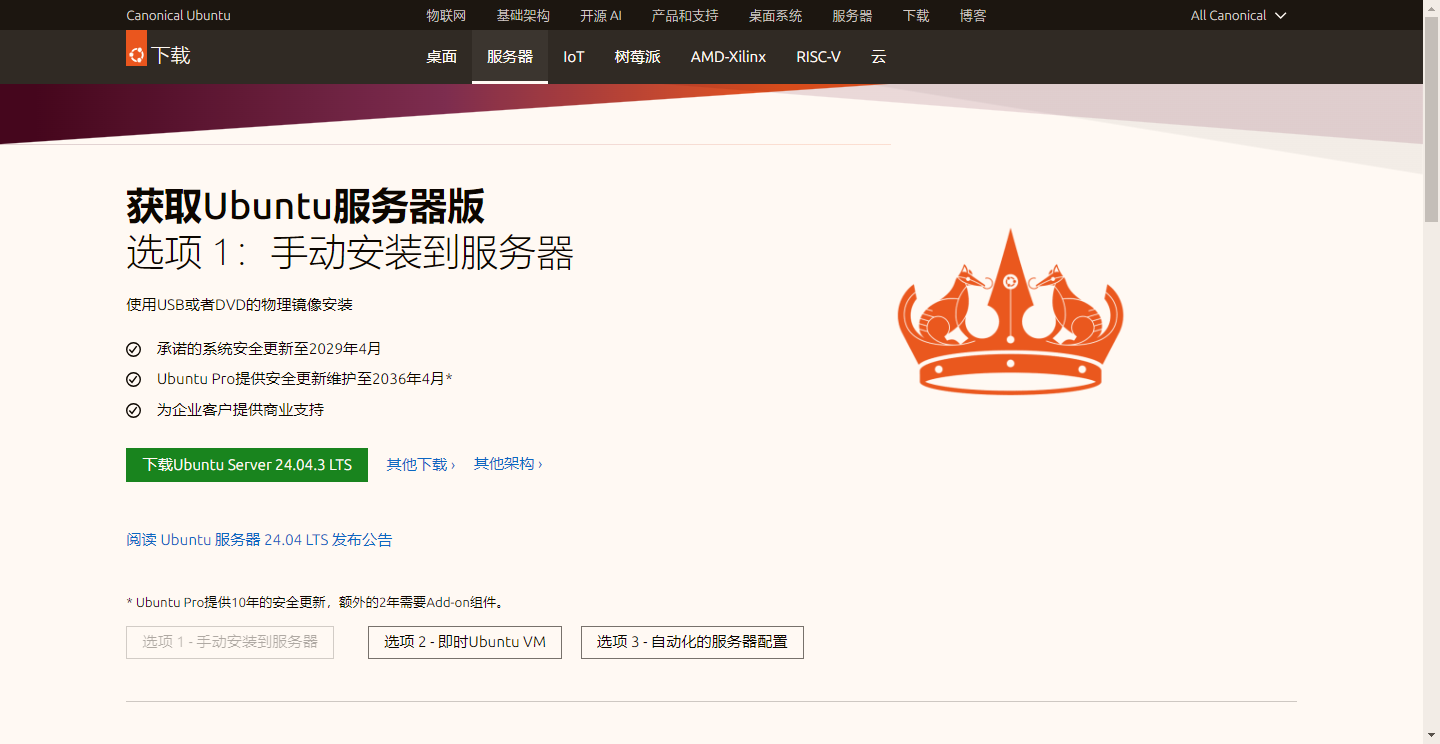Open the 其他架构 link

click(x=508, y=464)
